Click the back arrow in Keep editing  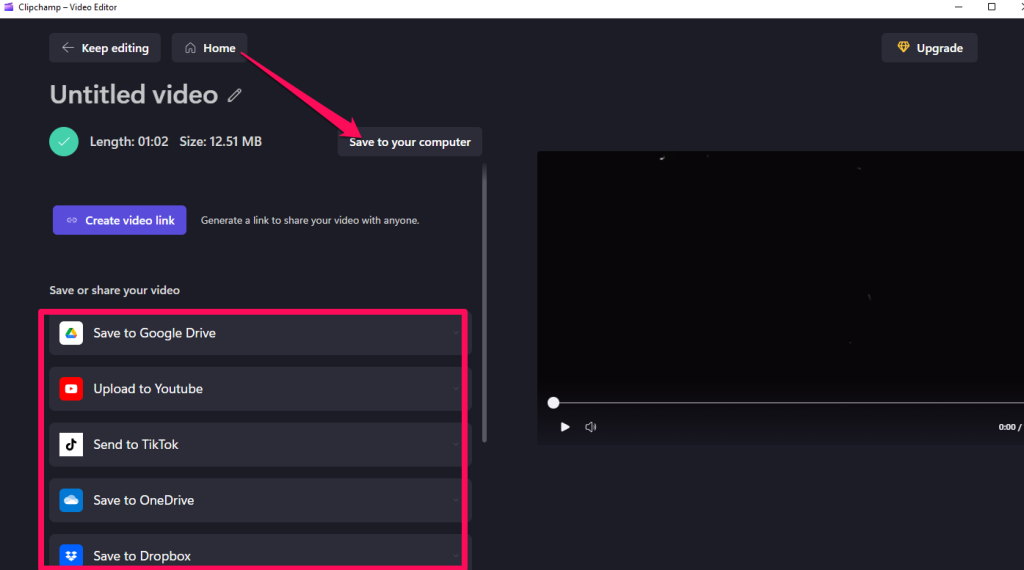67,48
